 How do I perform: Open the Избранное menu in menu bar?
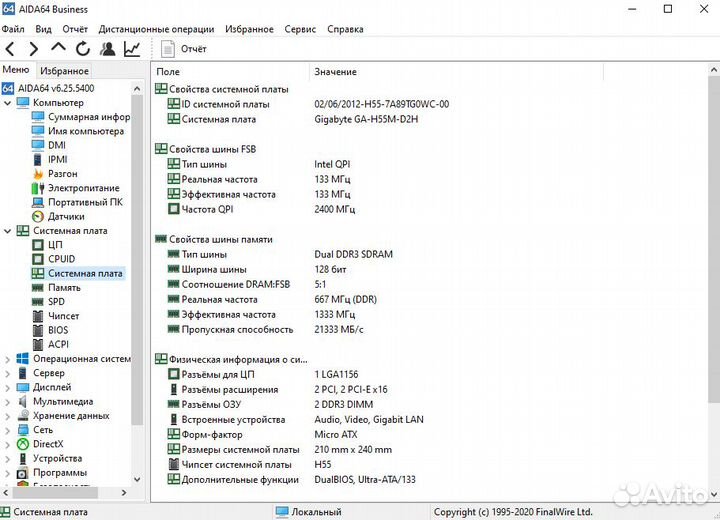coord(249,29)
